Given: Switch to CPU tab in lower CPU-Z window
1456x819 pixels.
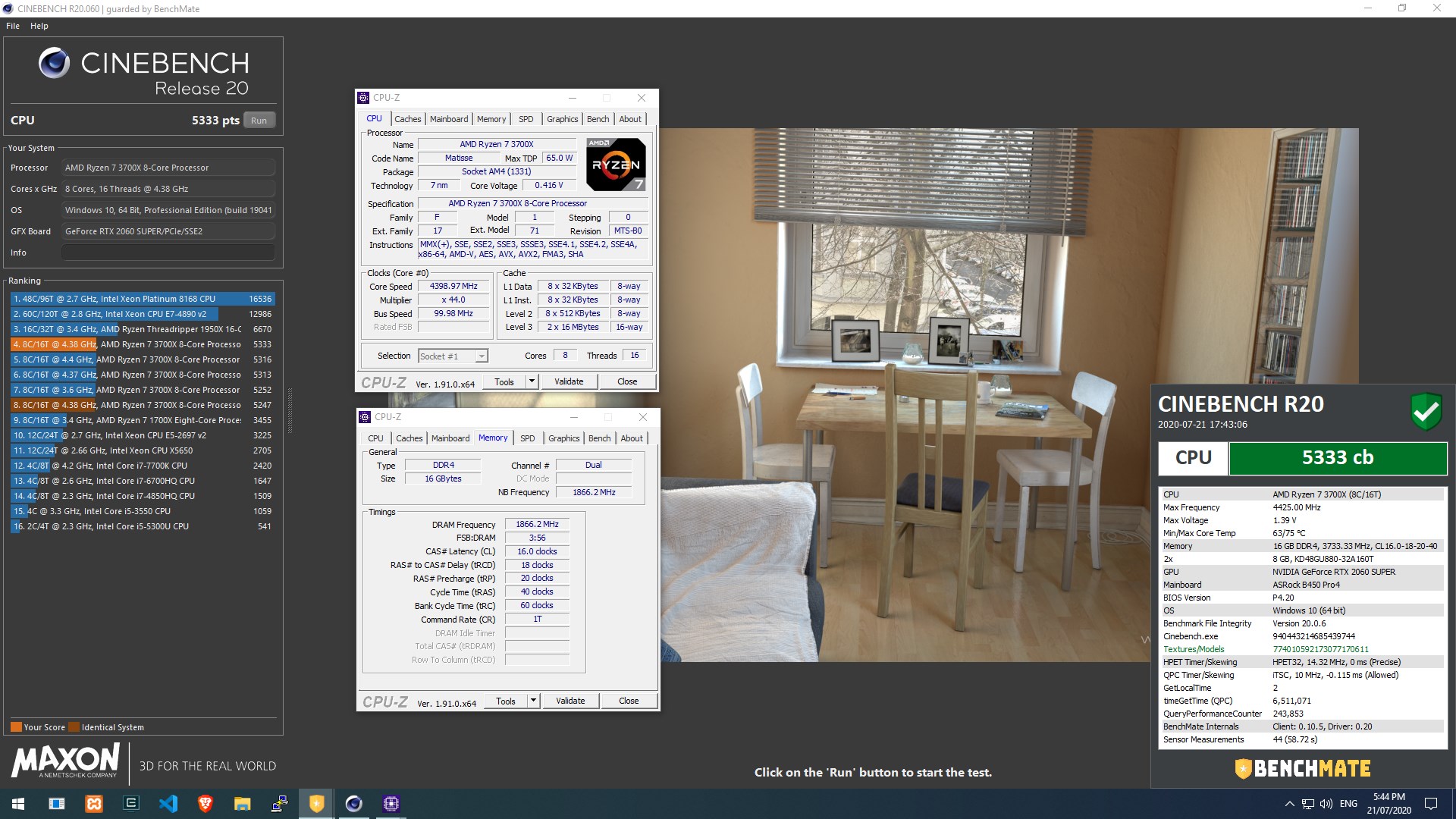Looking at the screenshot, I should [x=376, y=438].
